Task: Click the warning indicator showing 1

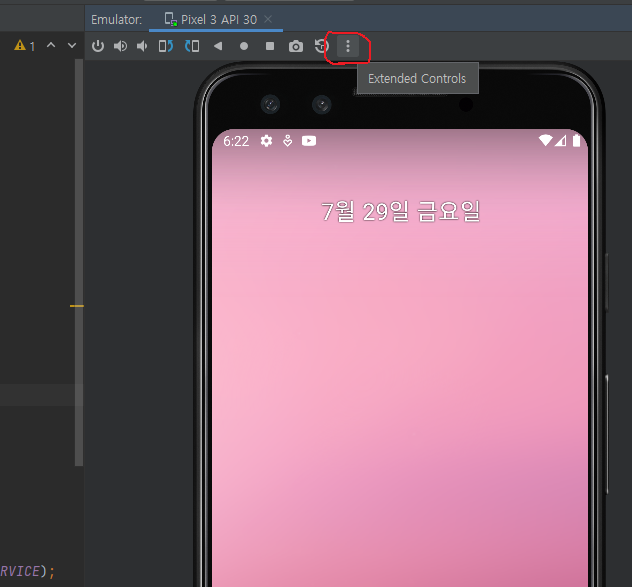Action: (x=25, y=46)
